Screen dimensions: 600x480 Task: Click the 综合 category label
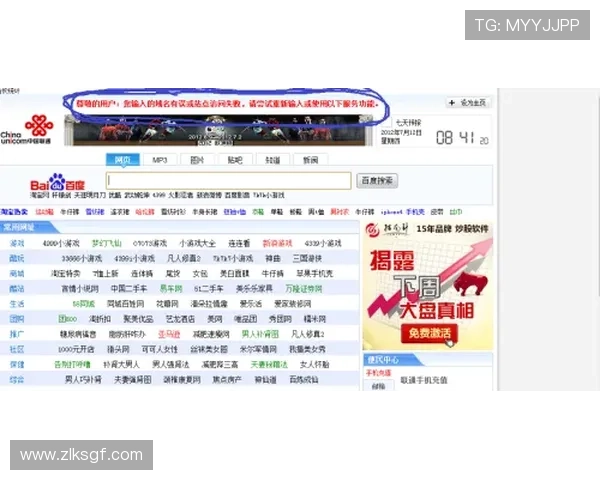(x=17, y=379)
